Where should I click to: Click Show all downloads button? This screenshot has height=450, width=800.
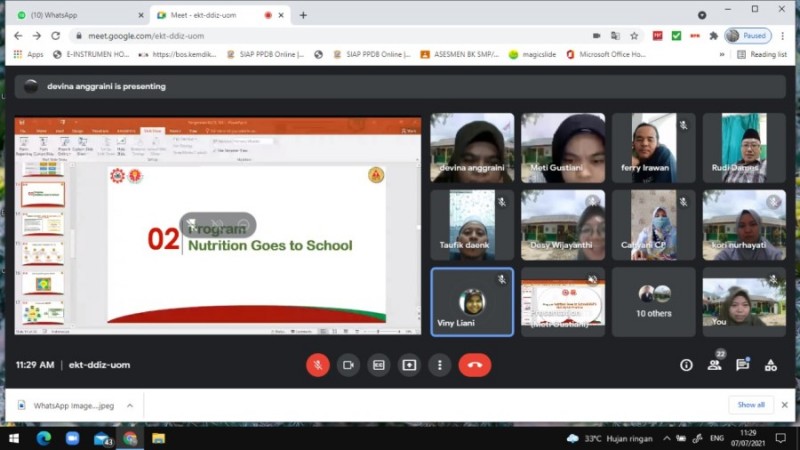750,405
